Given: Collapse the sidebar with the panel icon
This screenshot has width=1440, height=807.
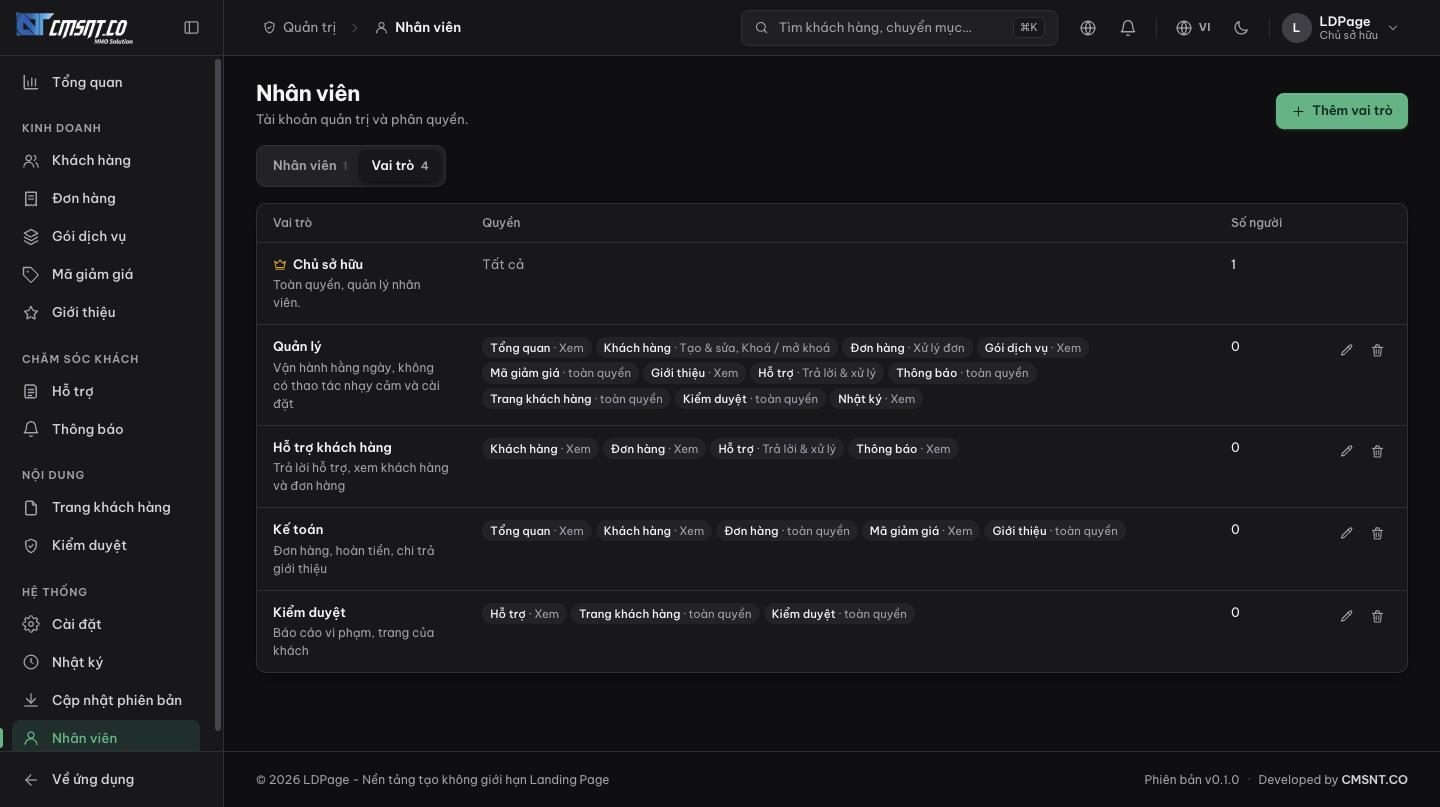Looking at the screenshot, I should coord(192,28).
